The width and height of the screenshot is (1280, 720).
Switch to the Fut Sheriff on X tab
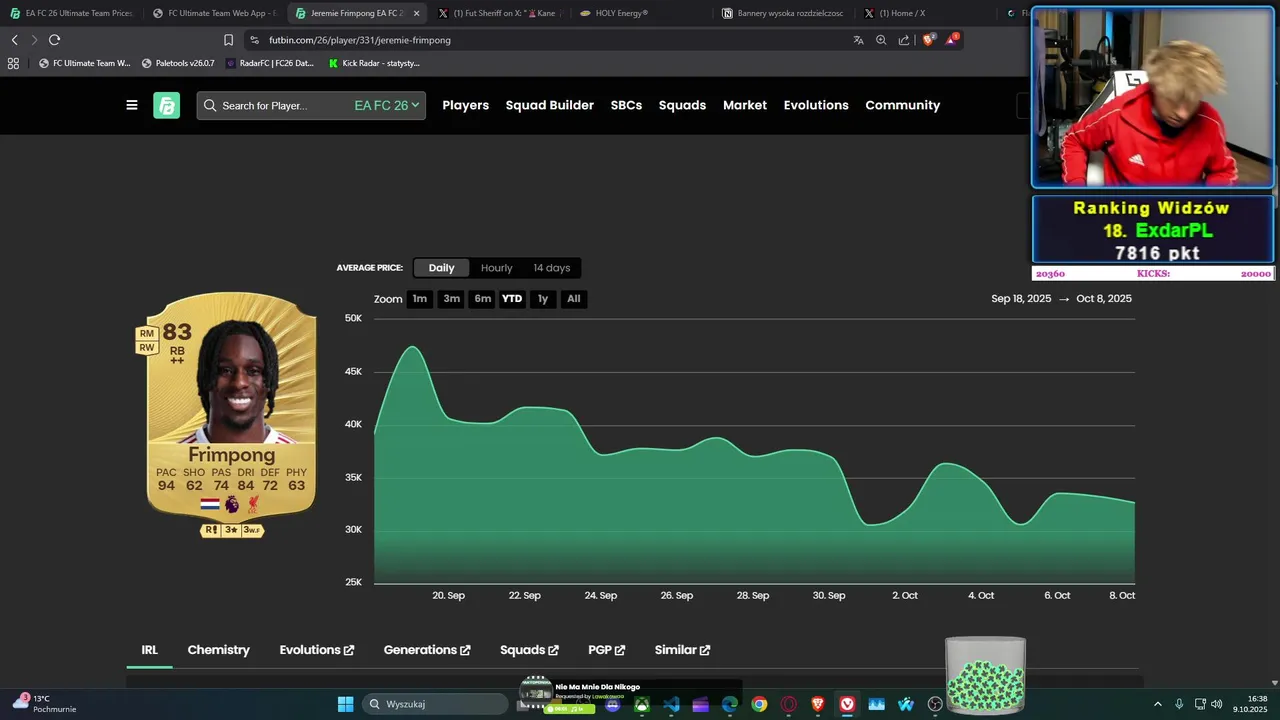[x=498, y=13]
